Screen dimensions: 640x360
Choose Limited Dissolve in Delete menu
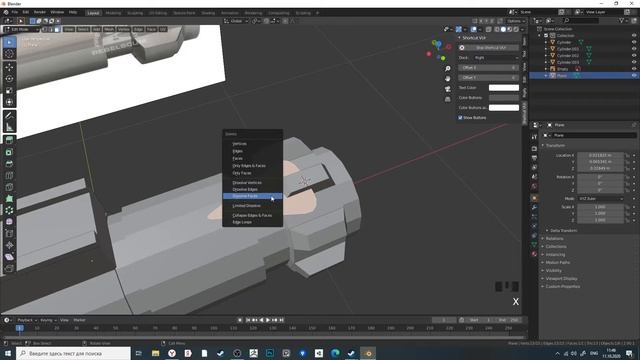coord(253,206)
